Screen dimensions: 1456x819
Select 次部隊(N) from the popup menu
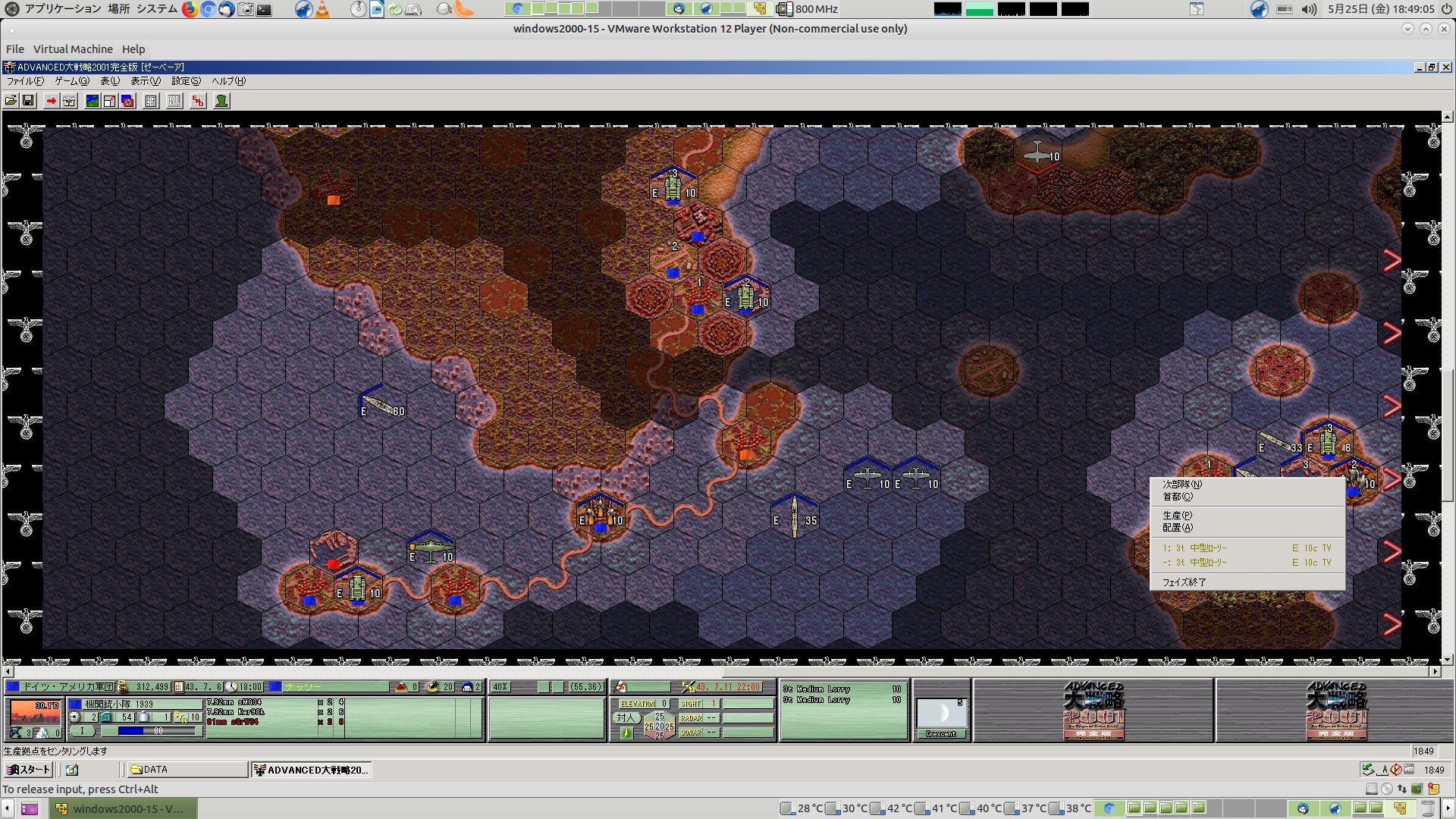(1182, 484)
